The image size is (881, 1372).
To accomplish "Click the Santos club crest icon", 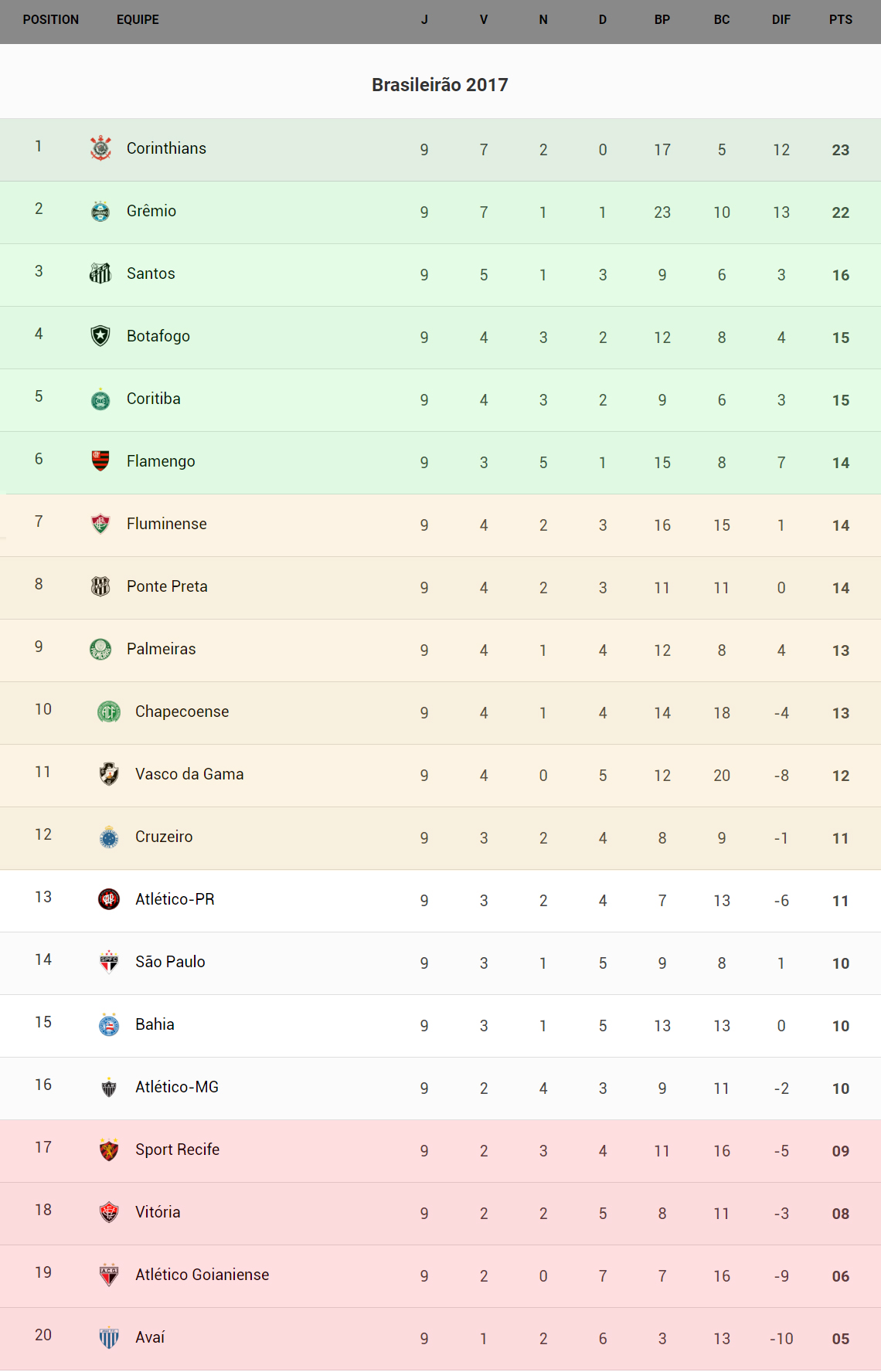I will (100, 273).
